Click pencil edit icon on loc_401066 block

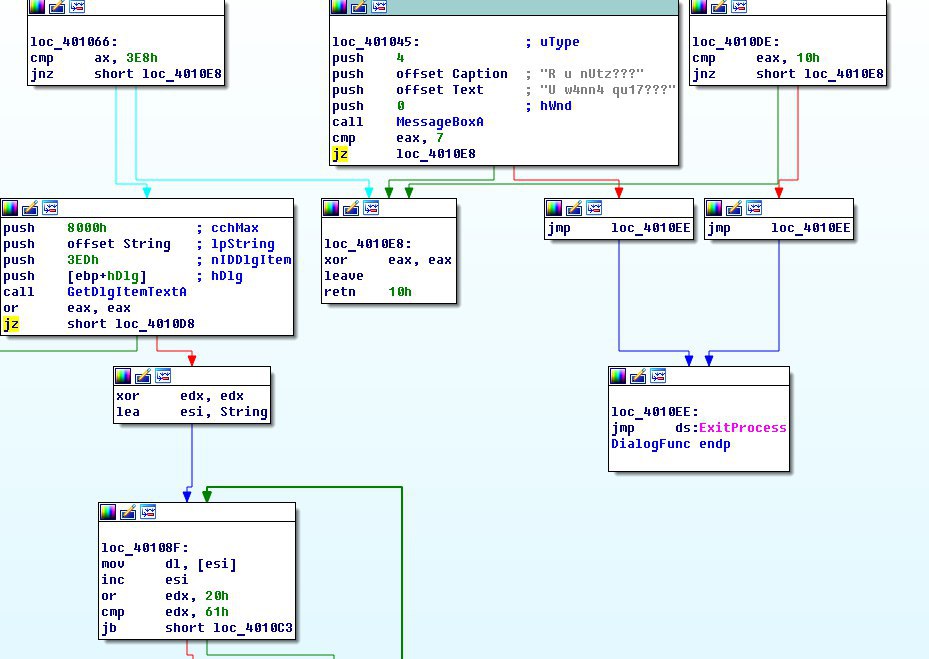tap(57, 7)
